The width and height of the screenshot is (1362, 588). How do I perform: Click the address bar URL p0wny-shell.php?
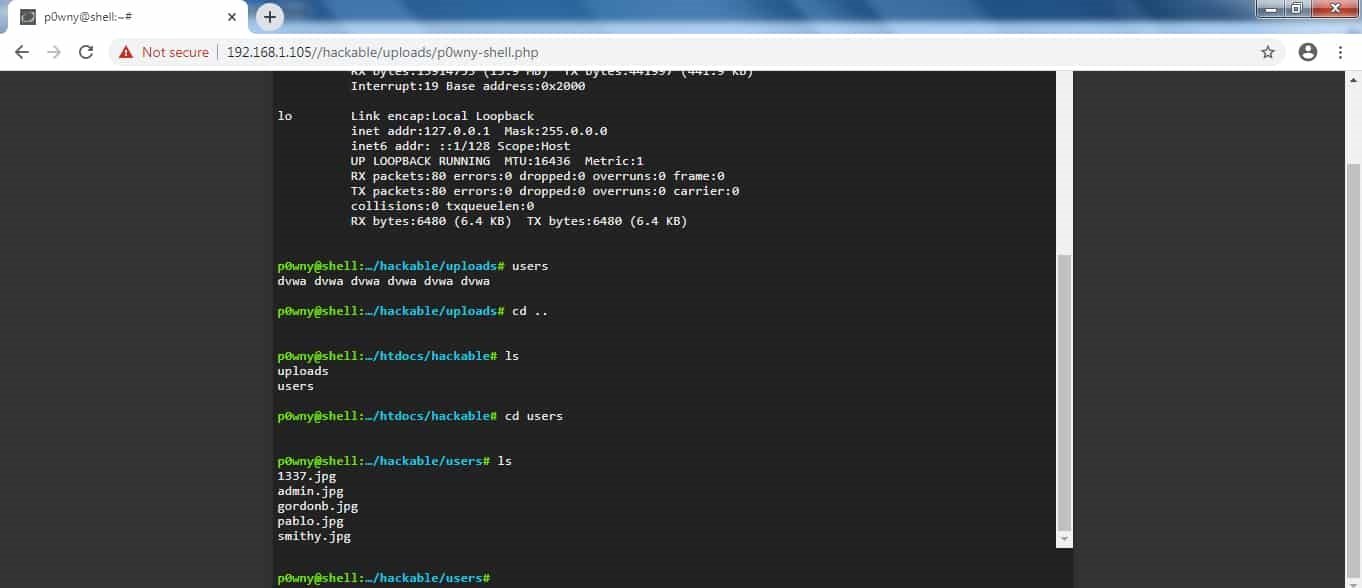pos(383,52)
